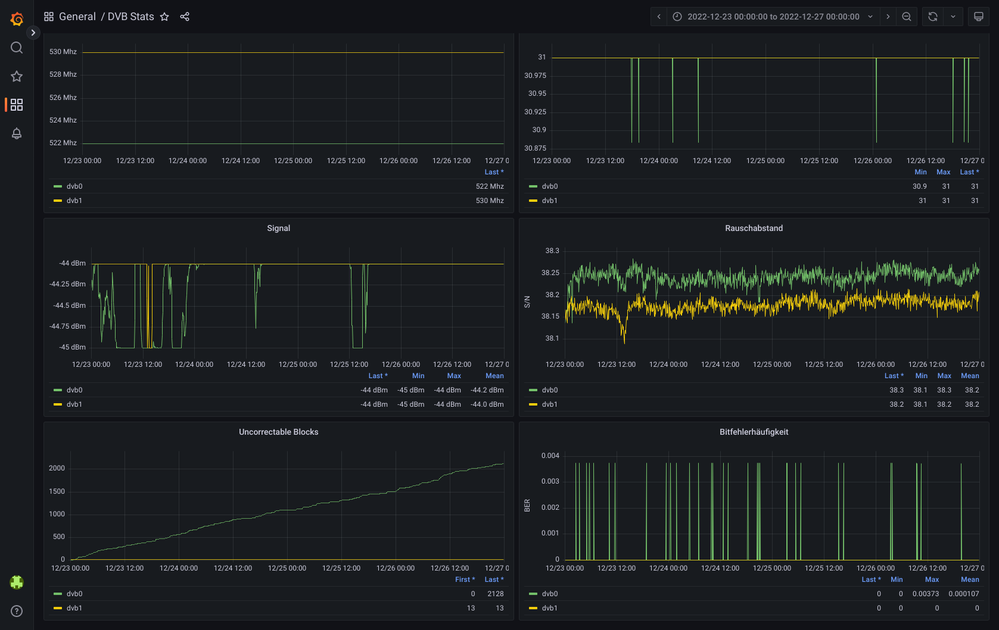Open the search icon in the sidebar
999x630 pixels.
(x=16, y=48)
